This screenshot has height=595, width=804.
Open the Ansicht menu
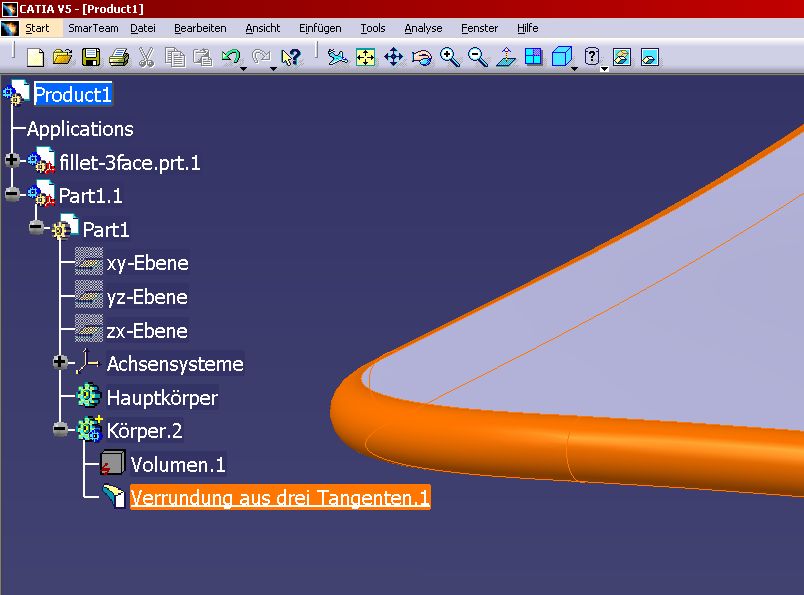click(263, 28)
